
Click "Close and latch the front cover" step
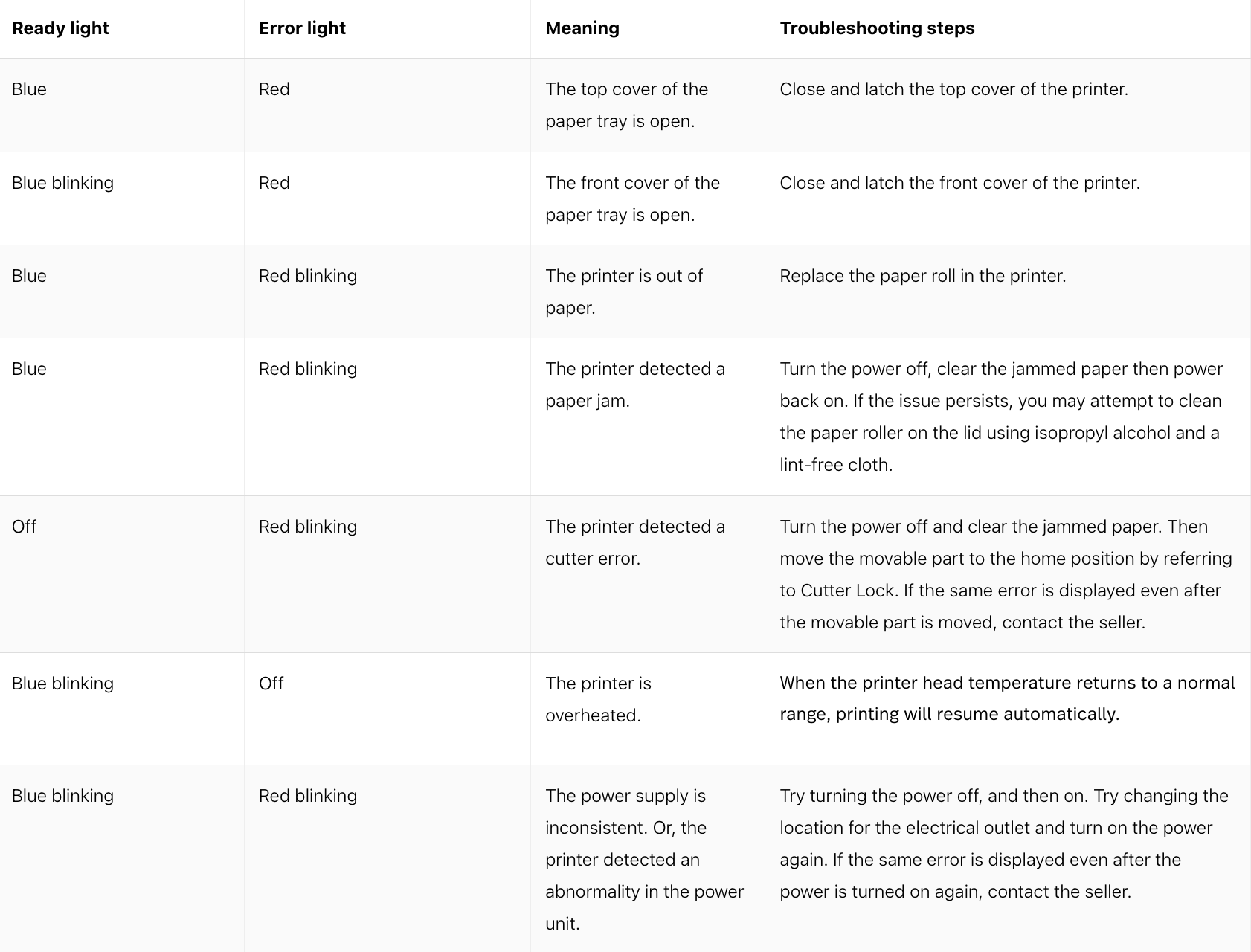click(x=959, y=183)
